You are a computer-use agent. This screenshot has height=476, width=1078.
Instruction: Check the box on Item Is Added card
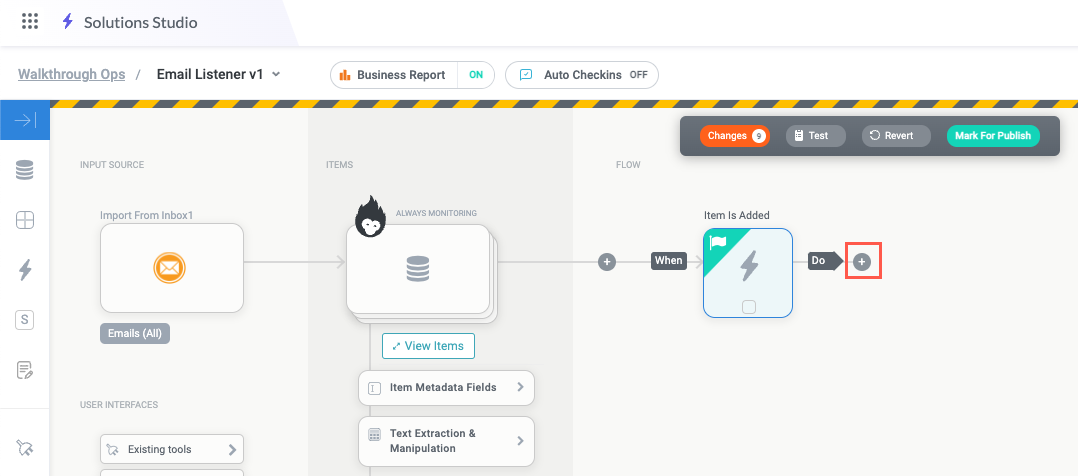click(748, 306)
